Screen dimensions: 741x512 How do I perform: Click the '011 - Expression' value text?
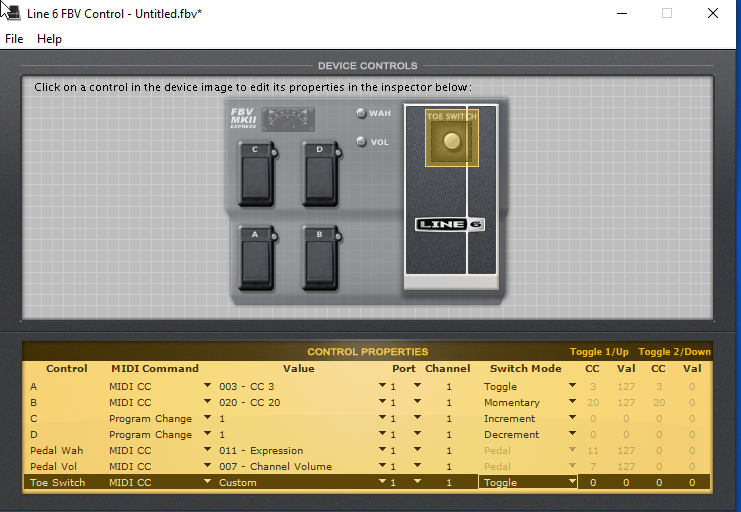(261, 451)
